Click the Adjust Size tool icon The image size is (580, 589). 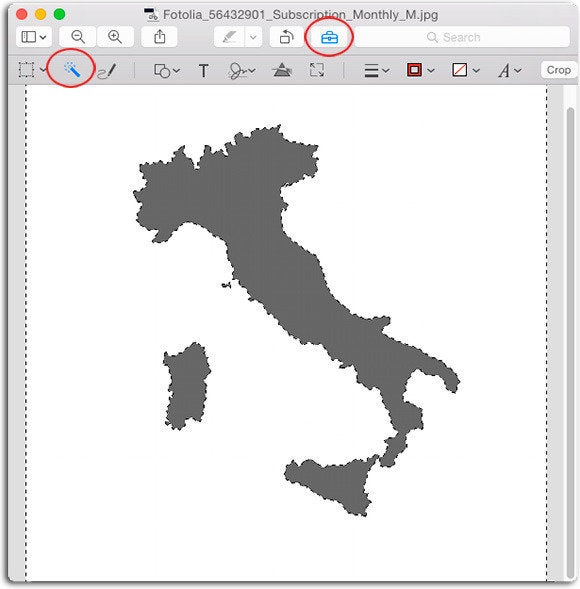(317, 70)
